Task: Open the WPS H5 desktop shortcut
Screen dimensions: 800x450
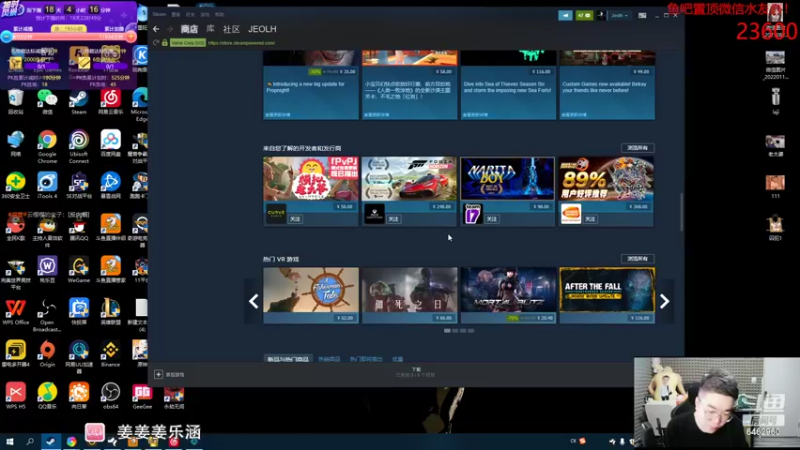Action: pyautogui.click(x=15, y=396)
